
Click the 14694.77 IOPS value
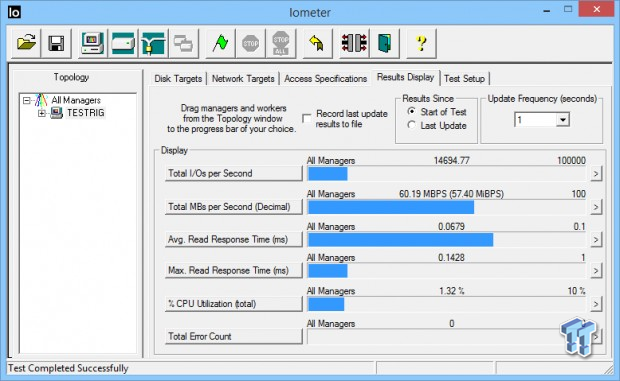tap(452, 160)
